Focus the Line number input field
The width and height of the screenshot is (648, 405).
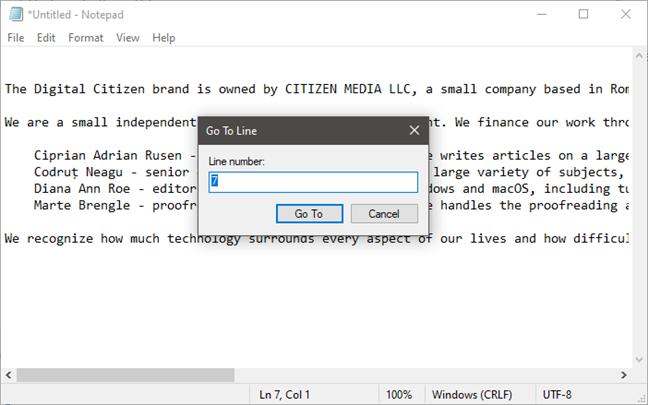(313, 182)
